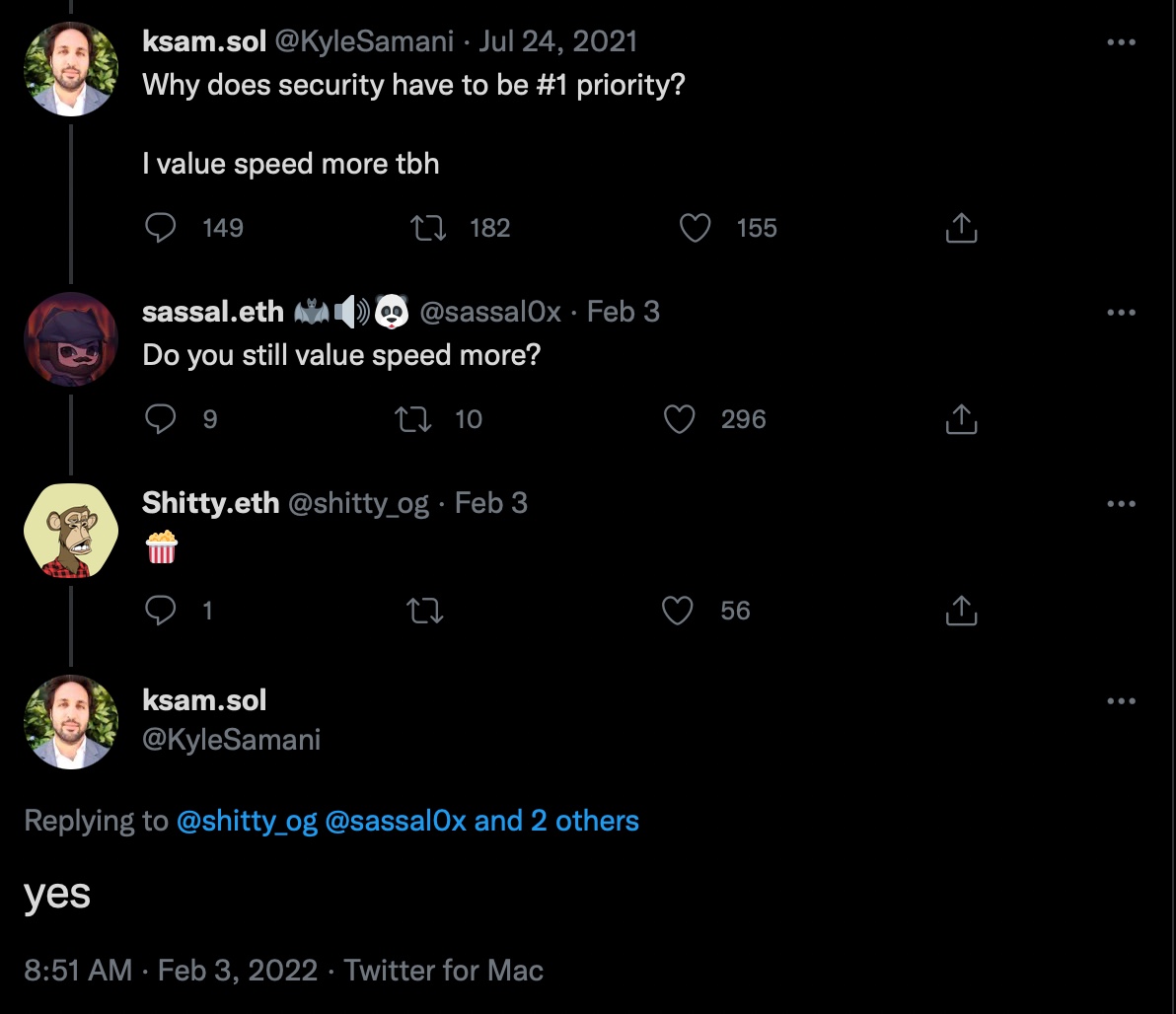This screenshot has width=1176, height=1014.
Task: Like sassal.eth's tweet with 296 likes
Action: tap(679, 420)
